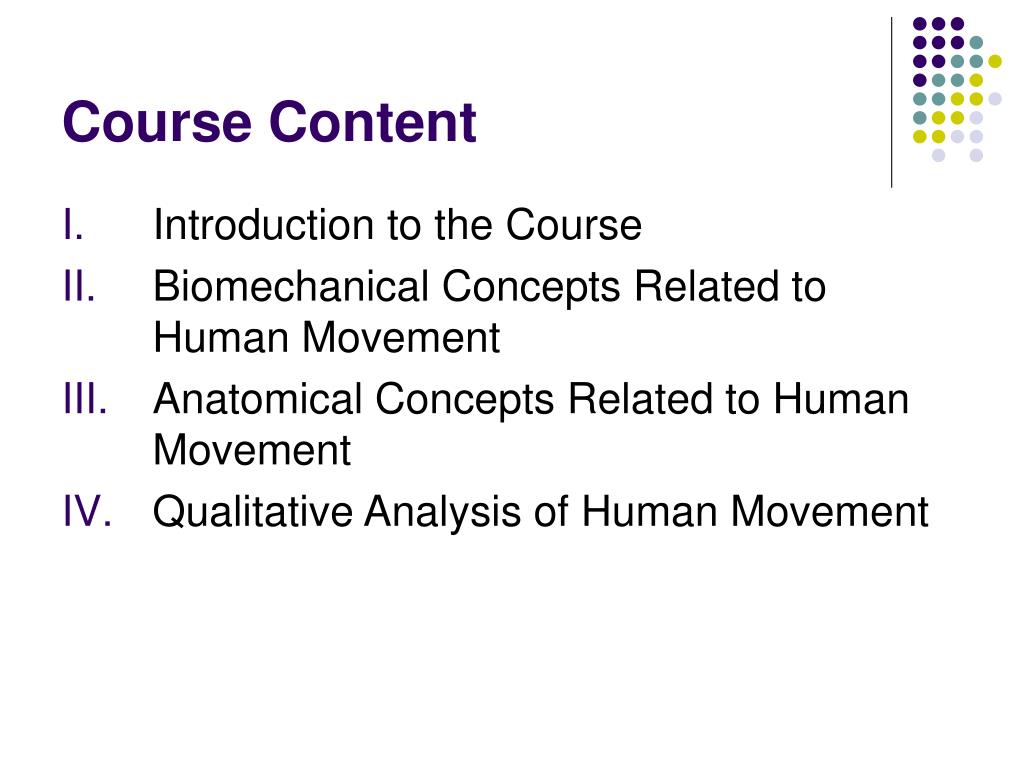Click Roman numeral II. marker
The height and width of the screenshot is (768, 1024).
[79, 287]
